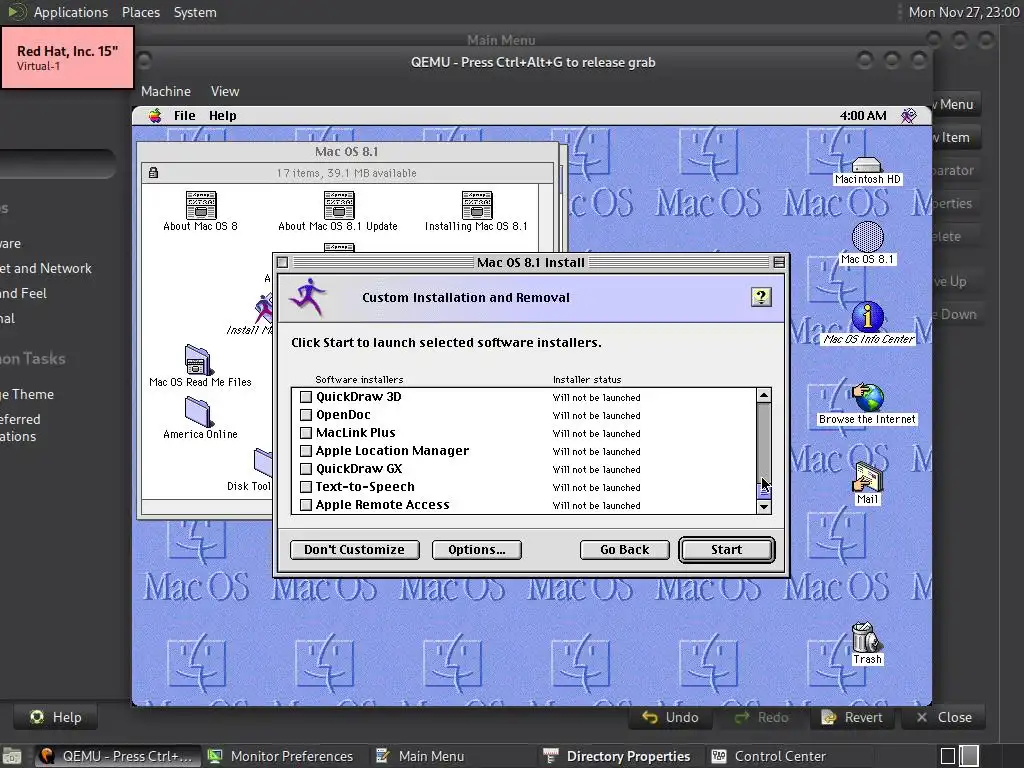Select the America Online folder icon
1024x768 pixels.
198,412
